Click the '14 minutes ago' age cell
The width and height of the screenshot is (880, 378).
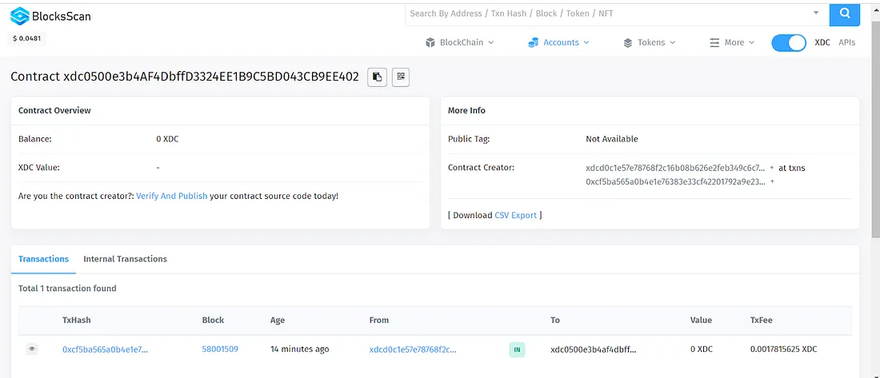coord(300,349)
